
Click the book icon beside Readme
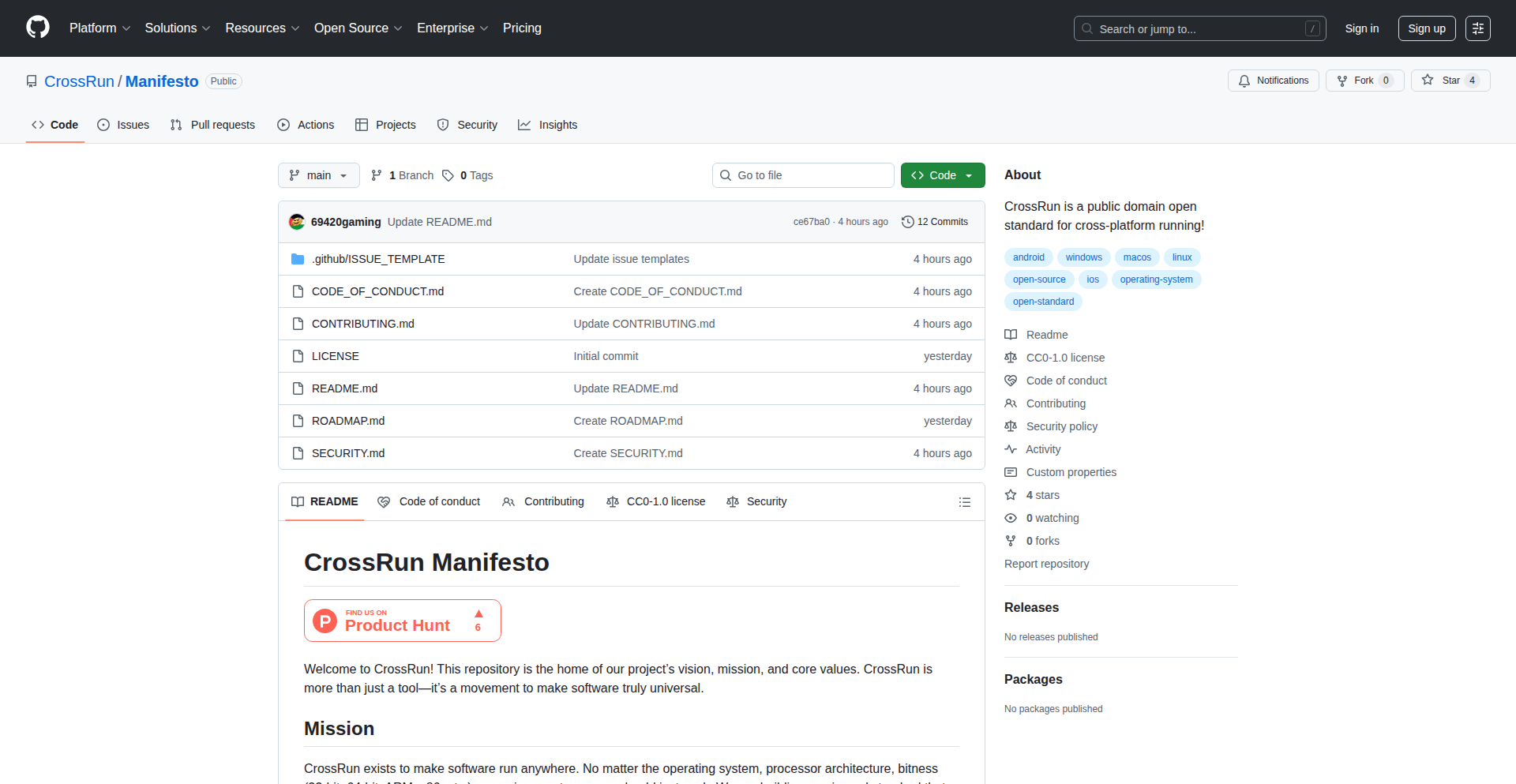pos(1011,335)
